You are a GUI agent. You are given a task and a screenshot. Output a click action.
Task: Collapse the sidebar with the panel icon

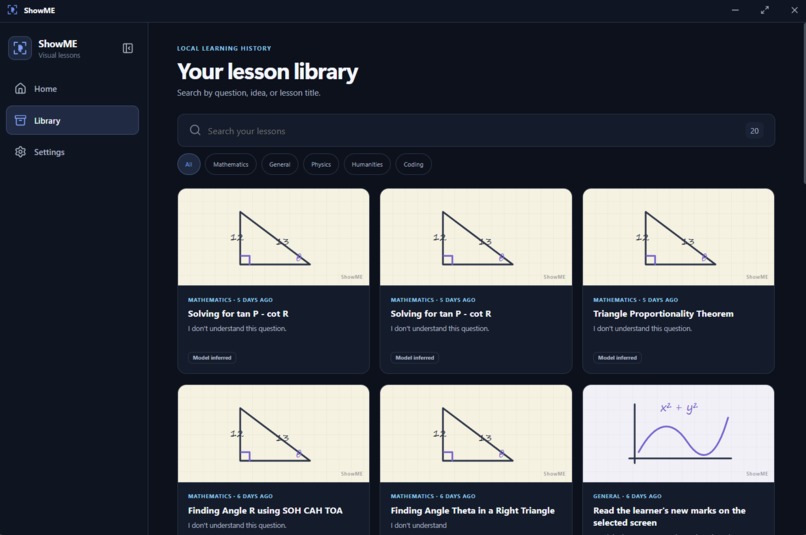pyautogui.click(x=127, y=48)
